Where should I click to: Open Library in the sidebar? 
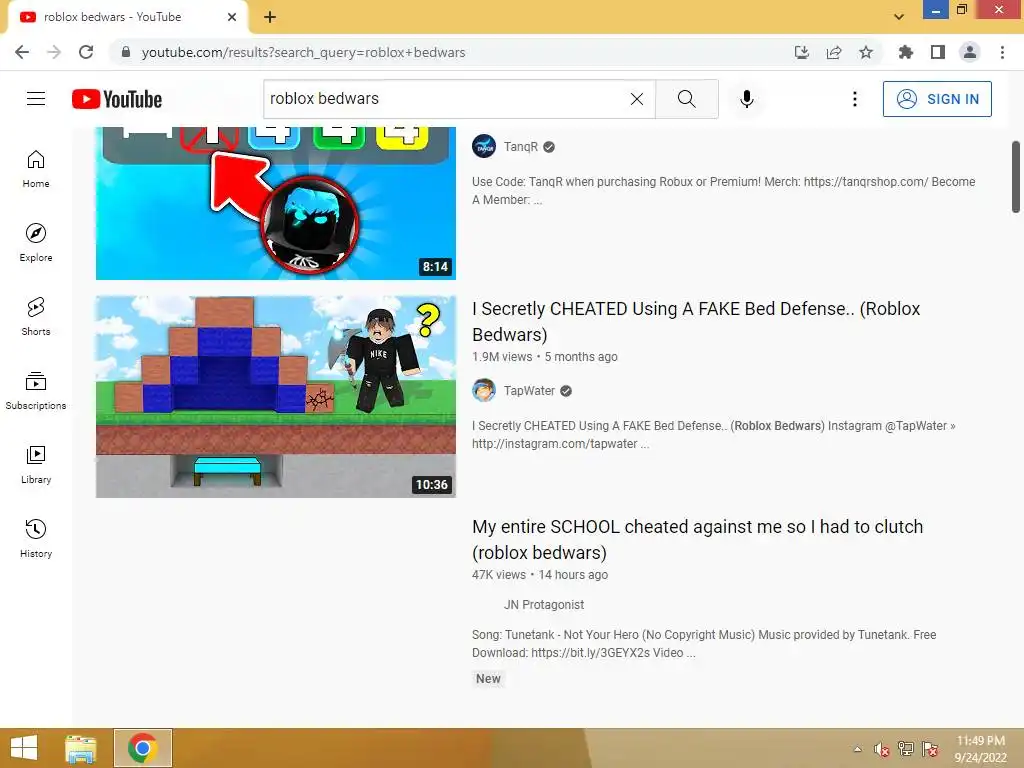click(36, 464)
